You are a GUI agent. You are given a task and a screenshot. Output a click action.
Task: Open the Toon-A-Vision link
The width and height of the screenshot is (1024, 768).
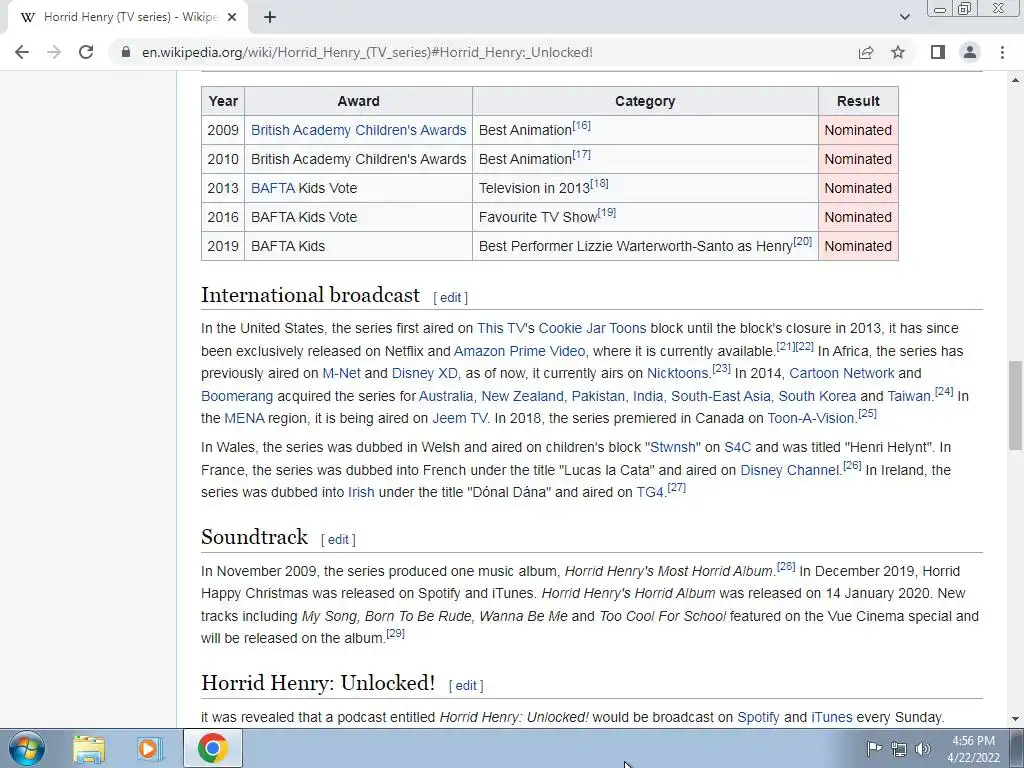[811, 419]
